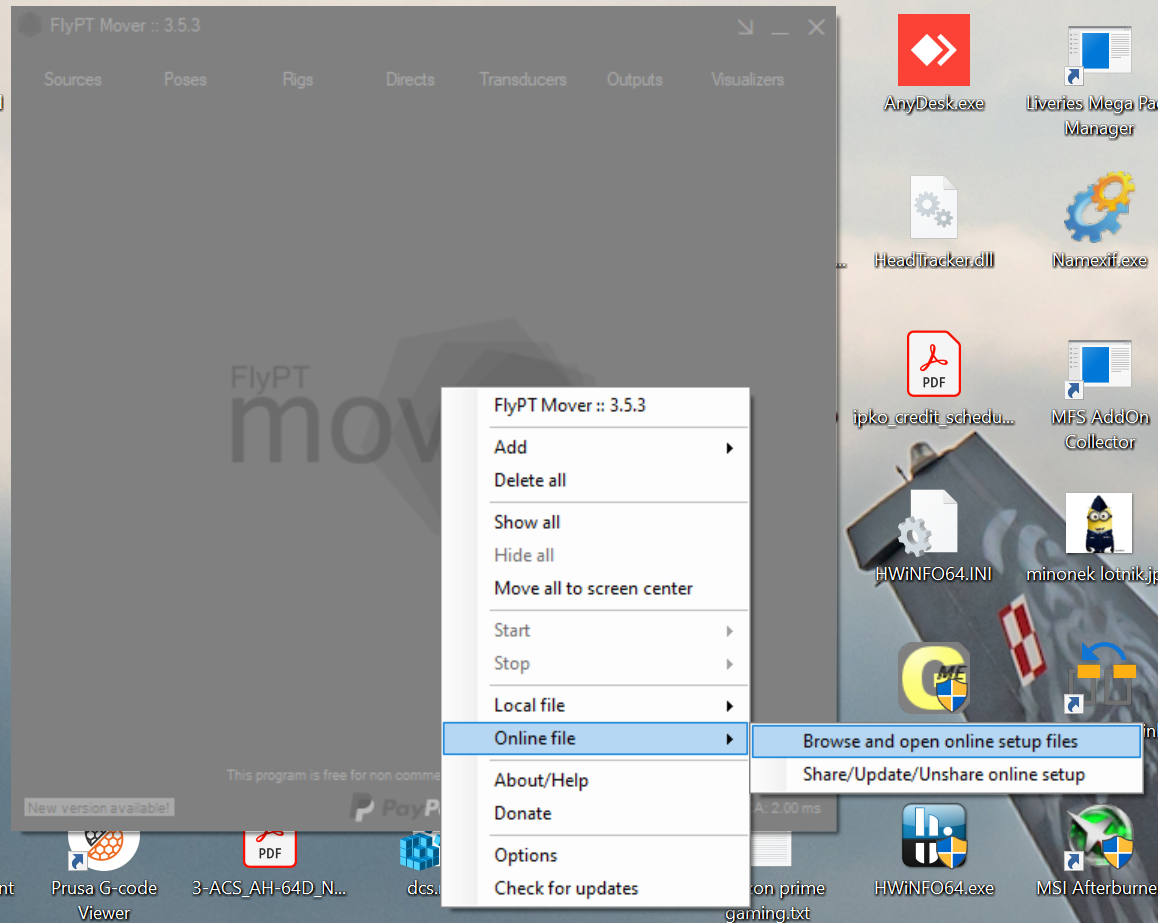Click the New version available notice
This screenshot has width=1158, height=923.
pos(99,808)
